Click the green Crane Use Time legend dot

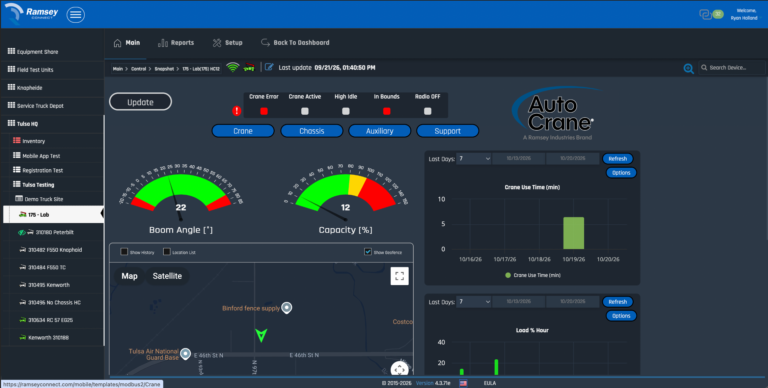508,275
